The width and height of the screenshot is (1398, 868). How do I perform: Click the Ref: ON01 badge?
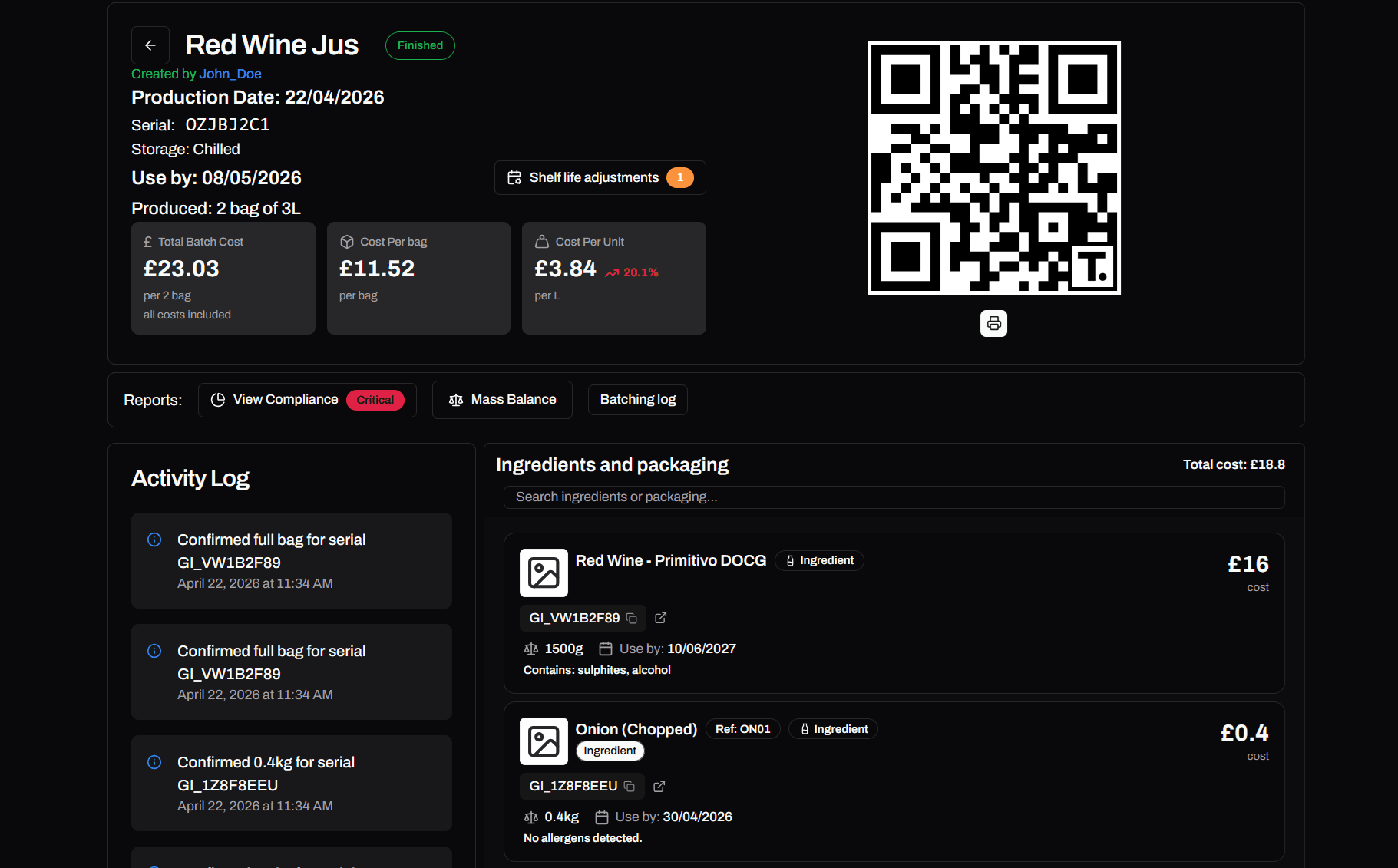pos(742,729)
